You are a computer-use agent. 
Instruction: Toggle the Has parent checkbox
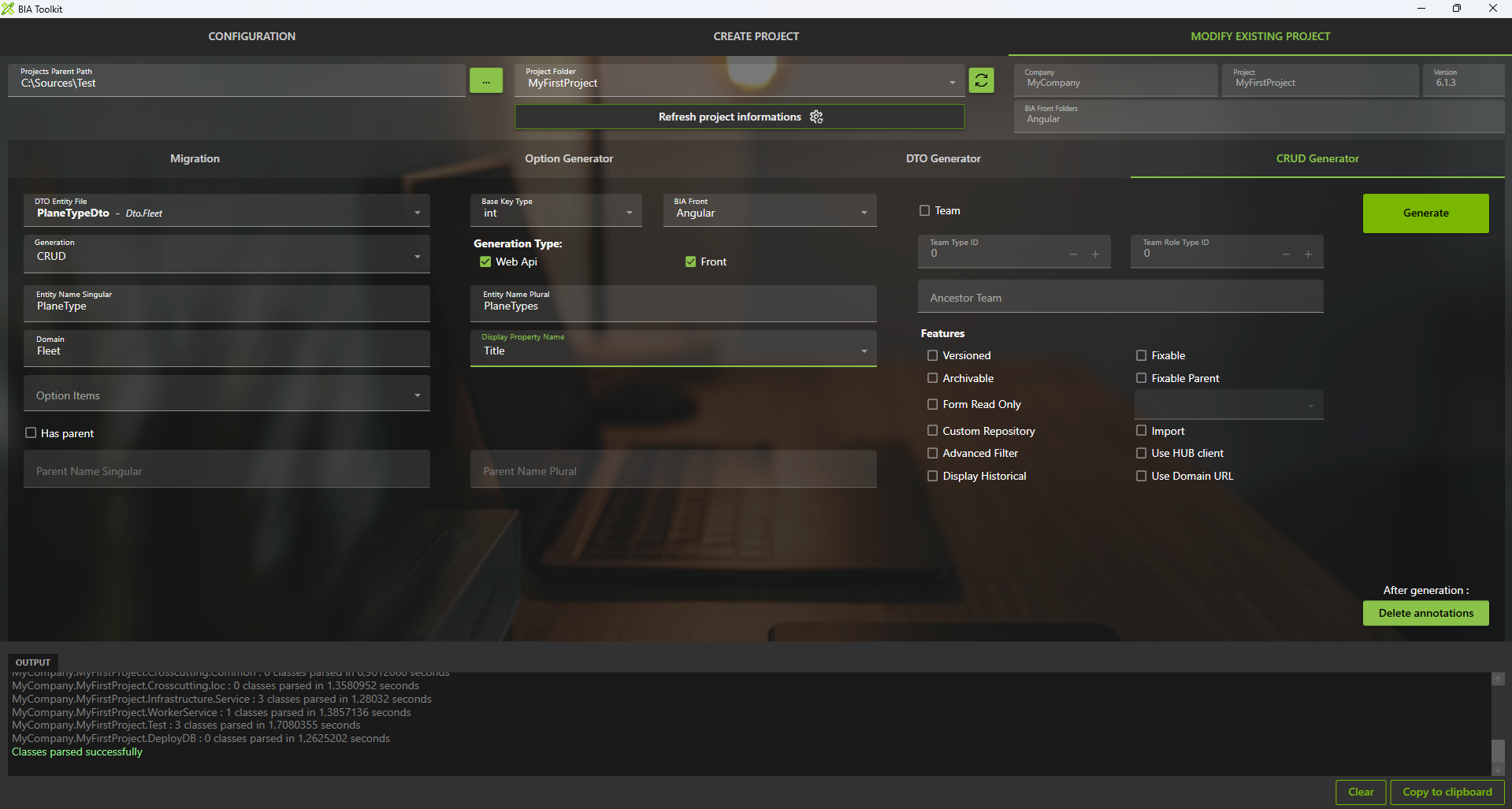(31, 432)
